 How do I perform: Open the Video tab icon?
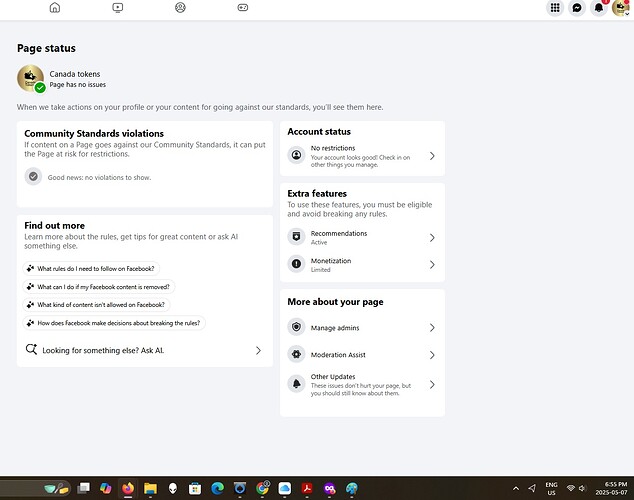tap(118, 7)
